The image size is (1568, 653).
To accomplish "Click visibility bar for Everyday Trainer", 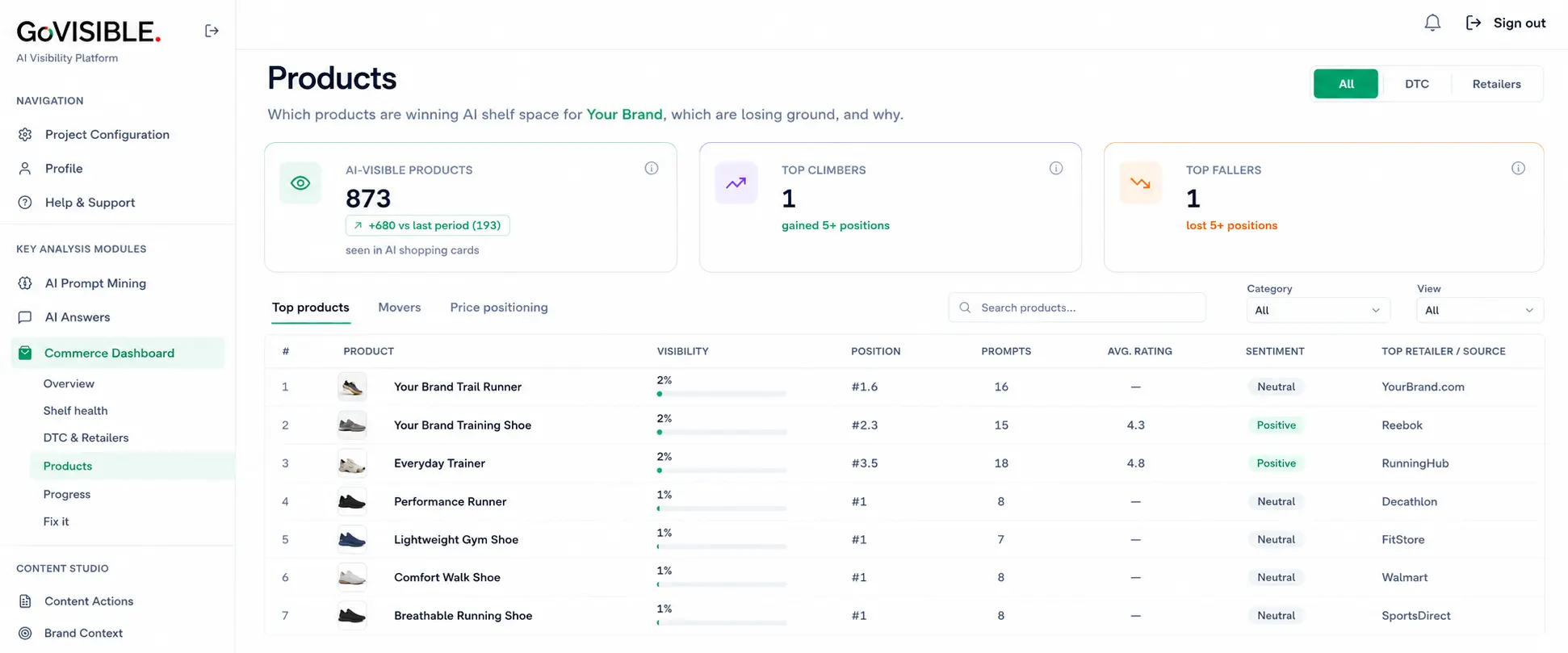I will click(722, 470).
